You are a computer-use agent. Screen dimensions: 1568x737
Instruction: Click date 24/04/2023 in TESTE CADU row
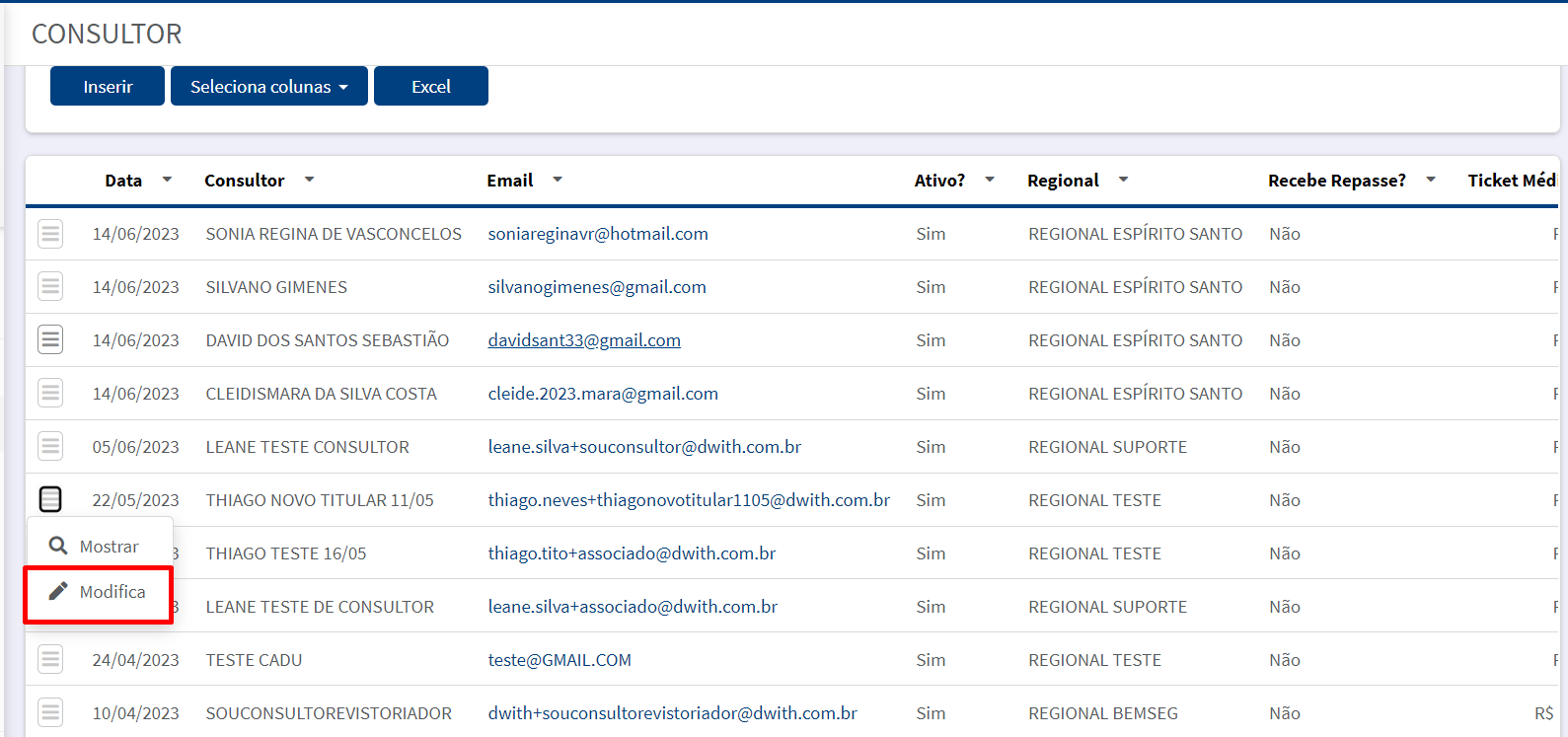tap(136, 660)
